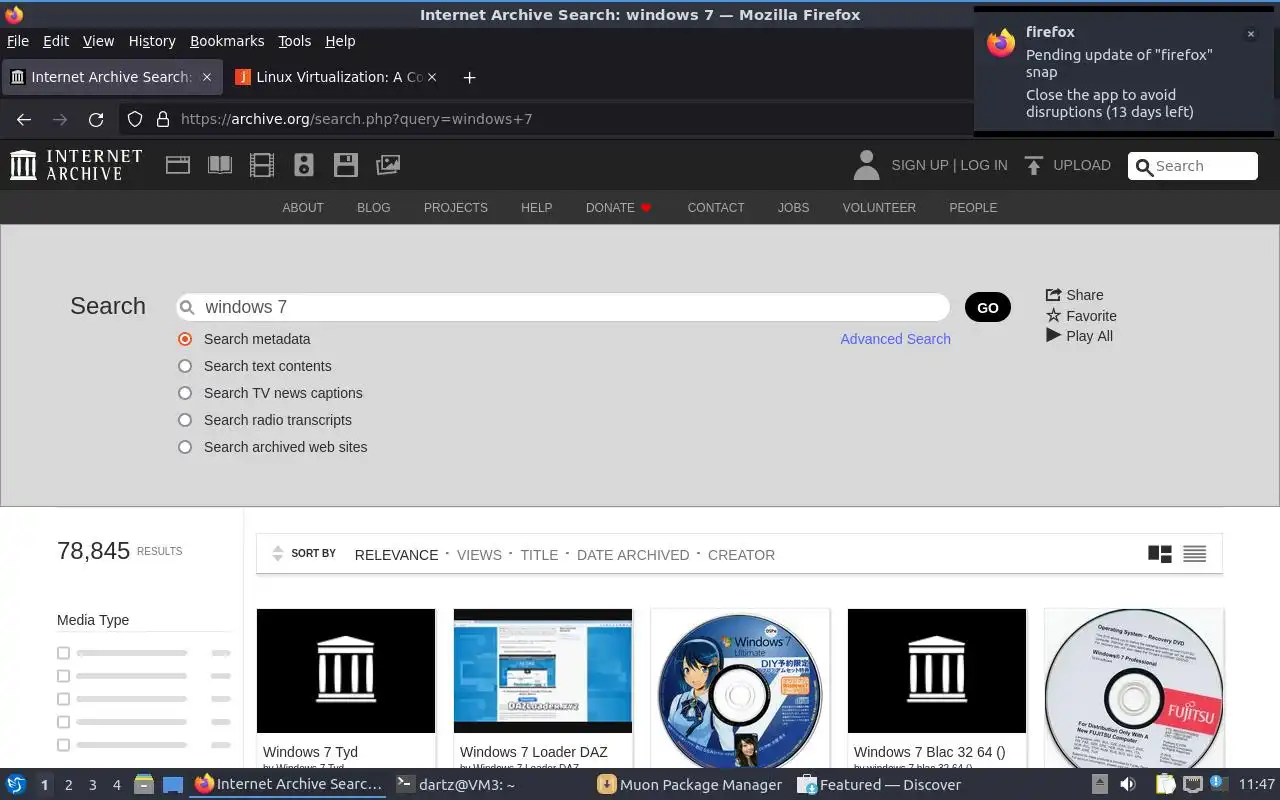Open the Windows 7 Tyd result title
Screen dimensions: 1280x800
pos(310,752)
